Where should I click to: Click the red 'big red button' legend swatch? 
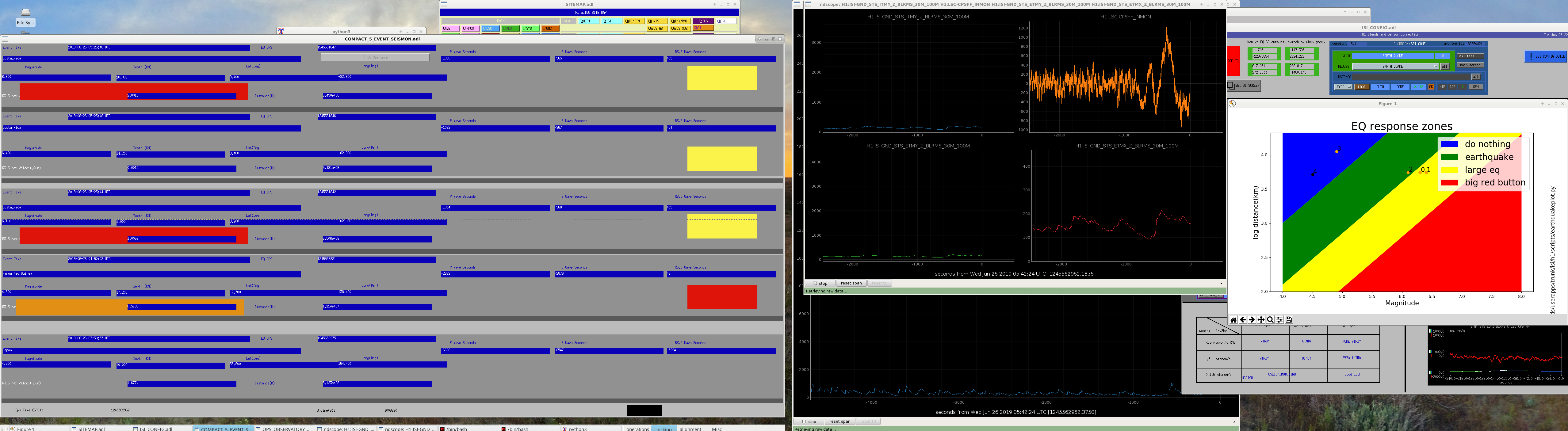pos(1449,183)
